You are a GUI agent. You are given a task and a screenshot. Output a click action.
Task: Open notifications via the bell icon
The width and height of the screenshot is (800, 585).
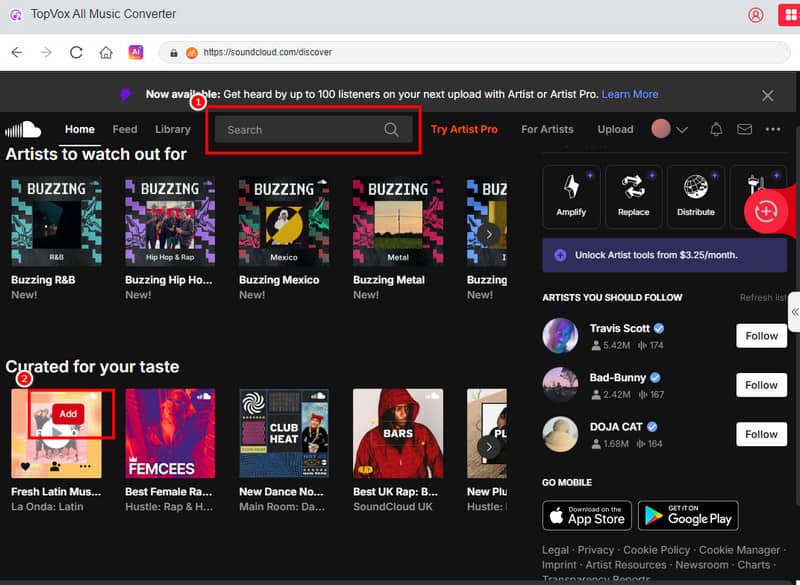(x=716, y=130)
